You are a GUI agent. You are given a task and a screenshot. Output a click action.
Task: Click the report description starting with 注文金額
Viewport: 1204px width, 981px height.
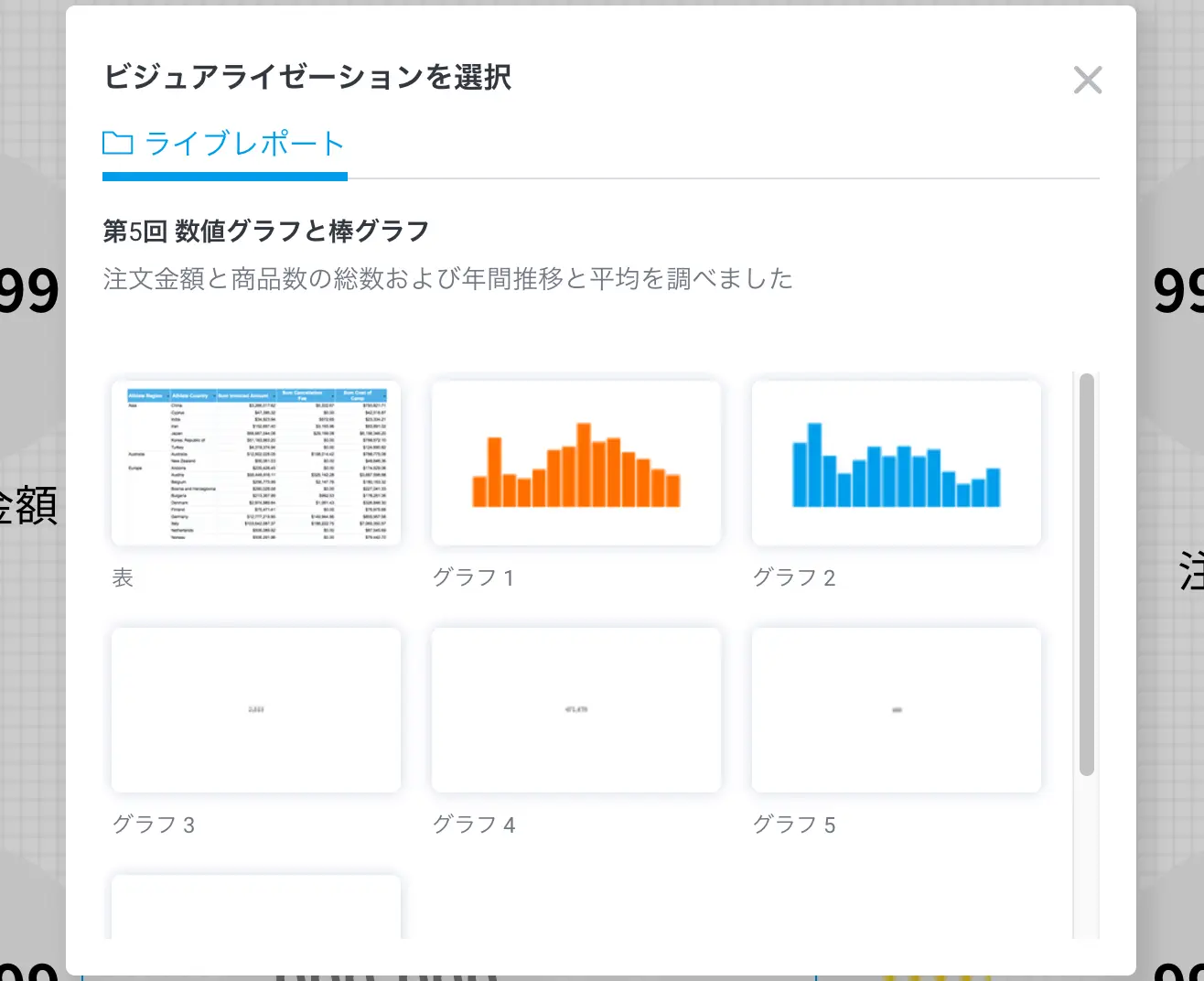click(447, 279)
